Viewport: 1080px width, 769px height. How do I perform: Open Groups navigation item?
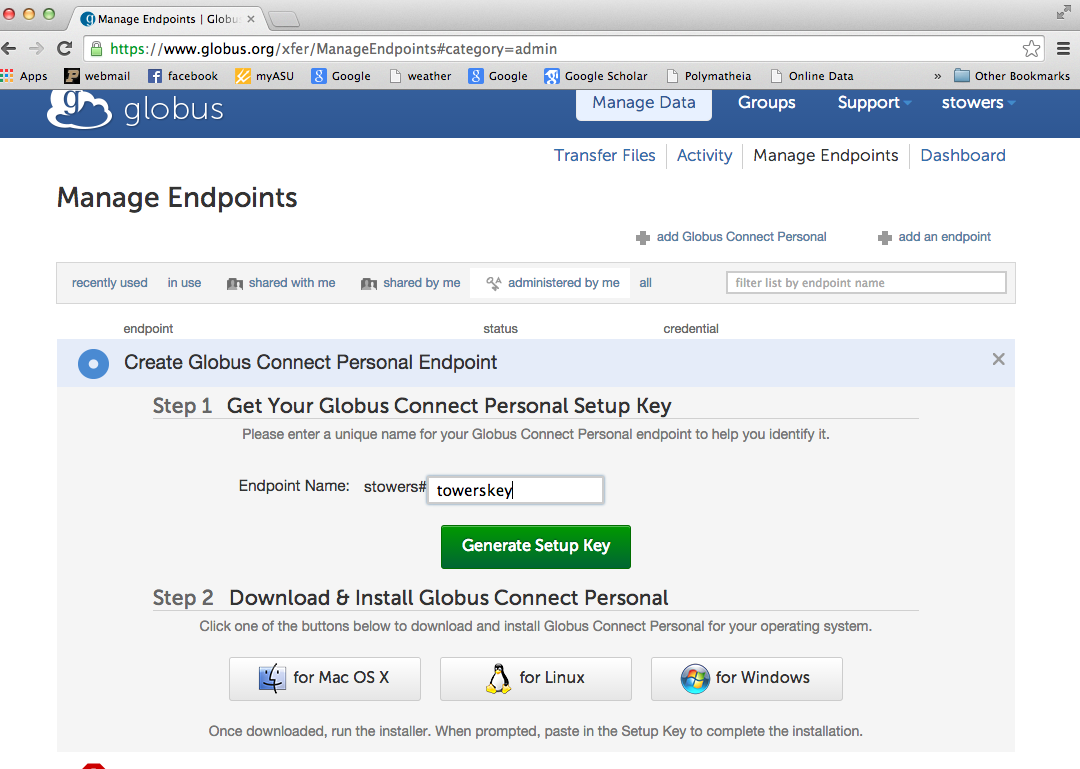[x=767, y=103]
